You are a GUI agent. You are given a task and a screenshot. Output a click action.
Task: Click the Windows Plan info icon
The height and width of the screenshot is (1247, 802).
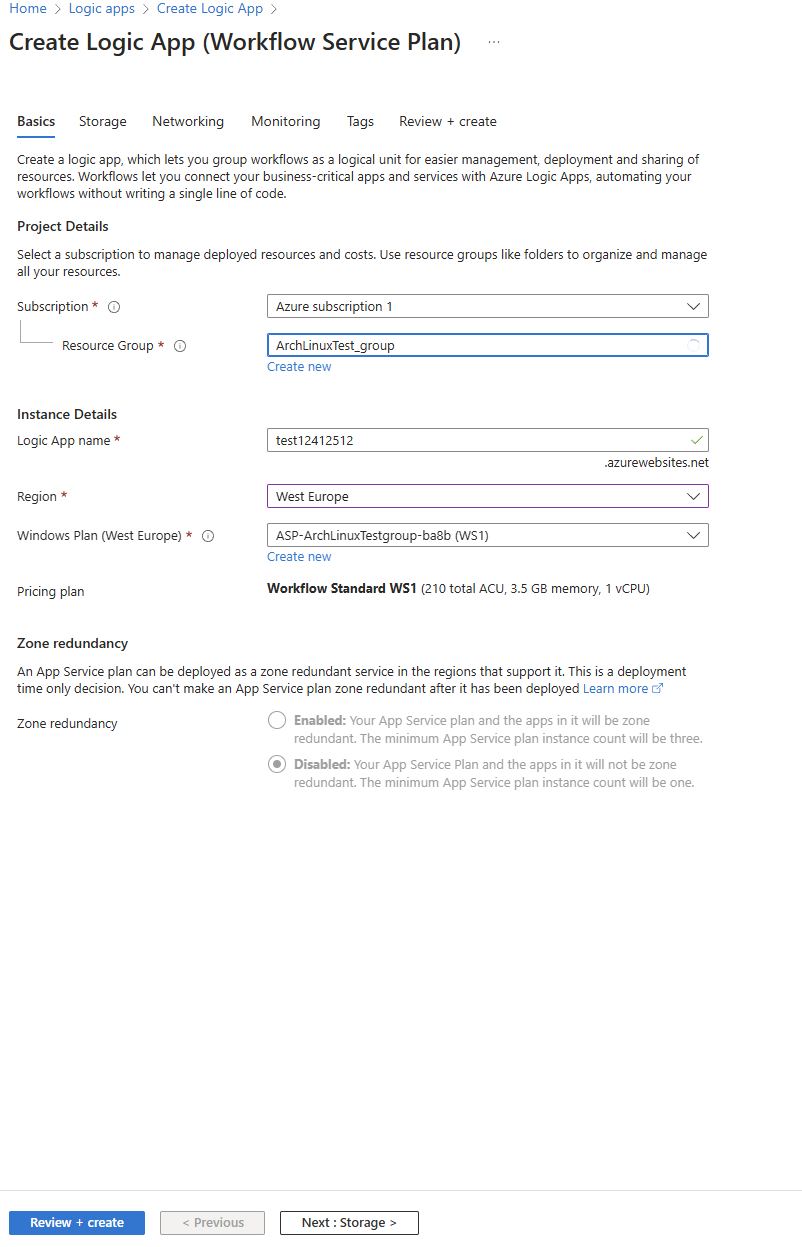(x=208, y=536)
